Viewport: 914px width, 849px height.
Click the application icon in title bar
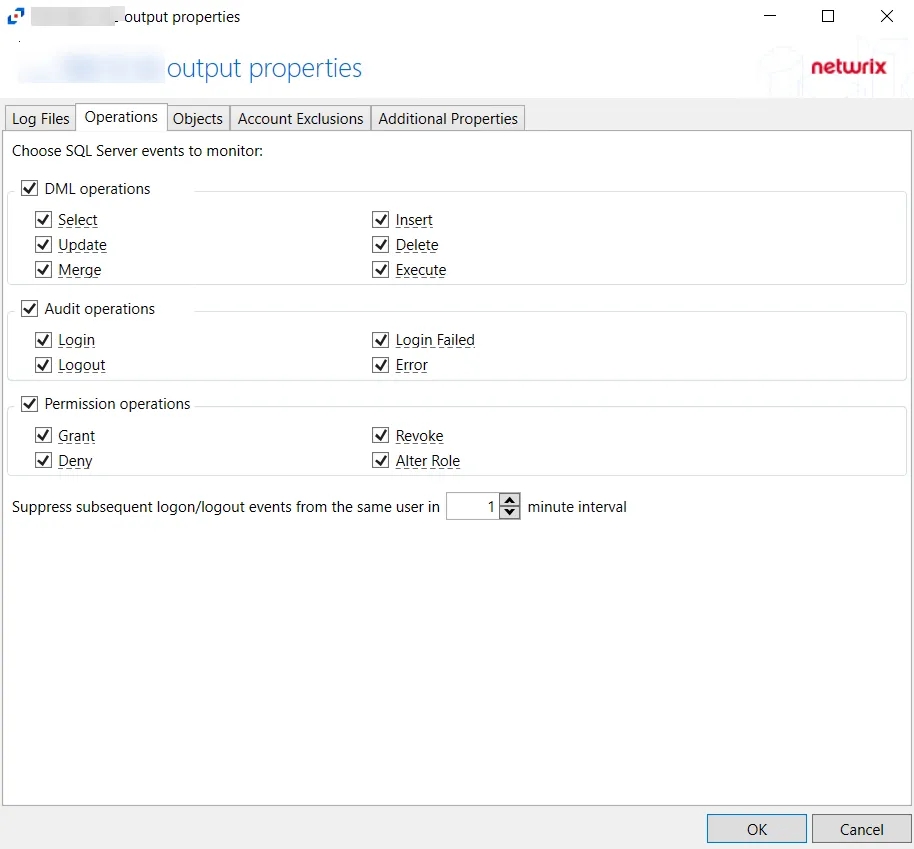point(16,16)
